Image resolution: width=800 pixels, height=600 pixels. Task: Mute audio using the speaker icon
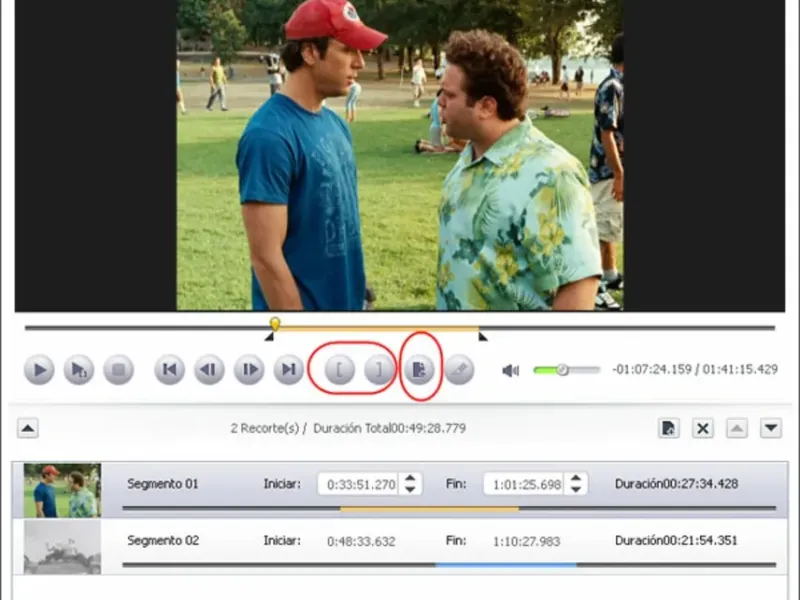tap(511, 370)
